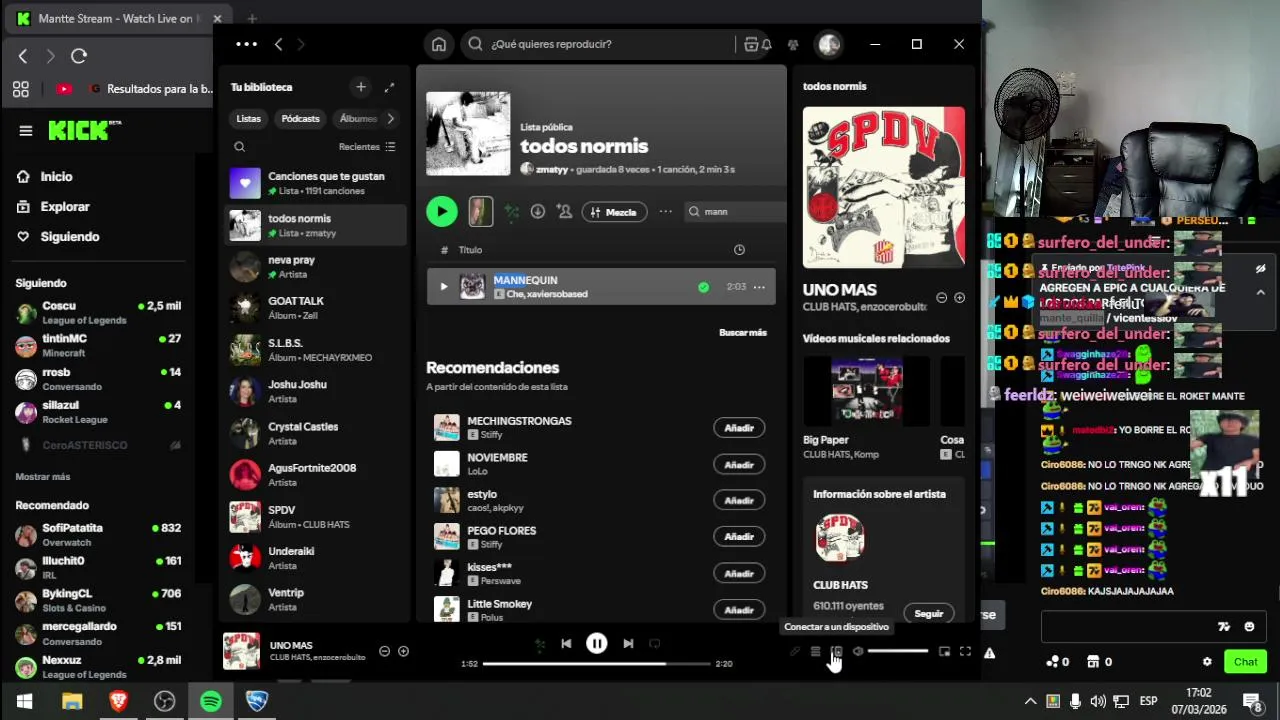Enter Spotify fullscreen mode

coord(965,652)
